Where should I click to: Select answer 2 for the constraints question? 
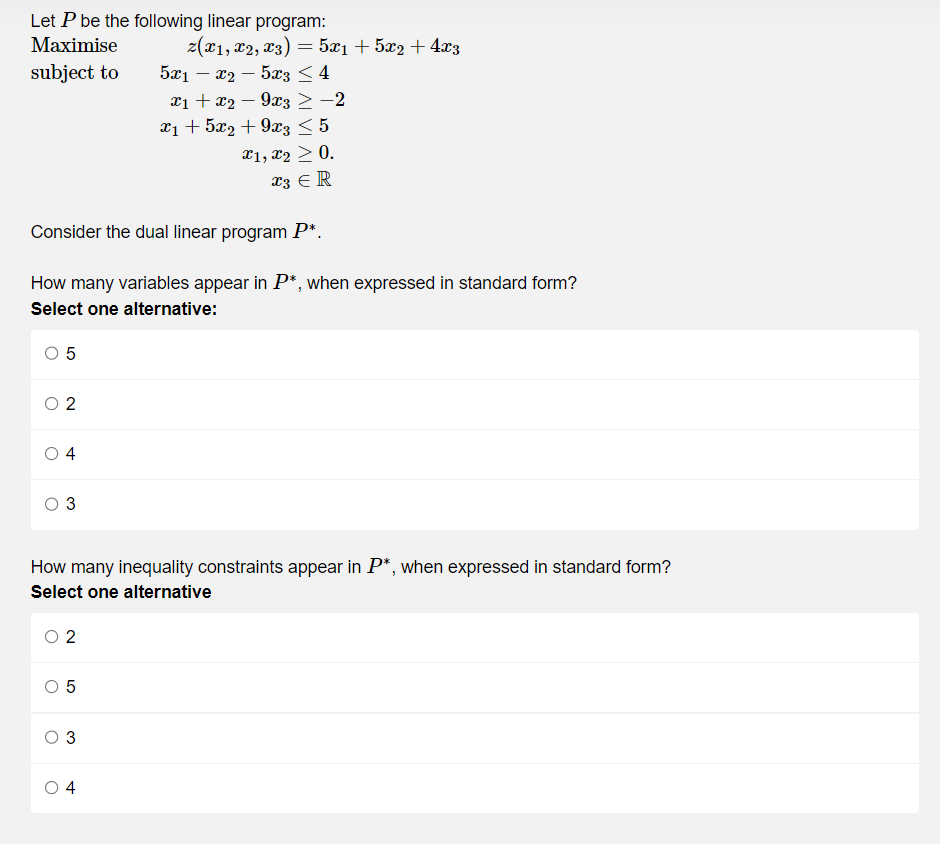(x=51, y=637)
